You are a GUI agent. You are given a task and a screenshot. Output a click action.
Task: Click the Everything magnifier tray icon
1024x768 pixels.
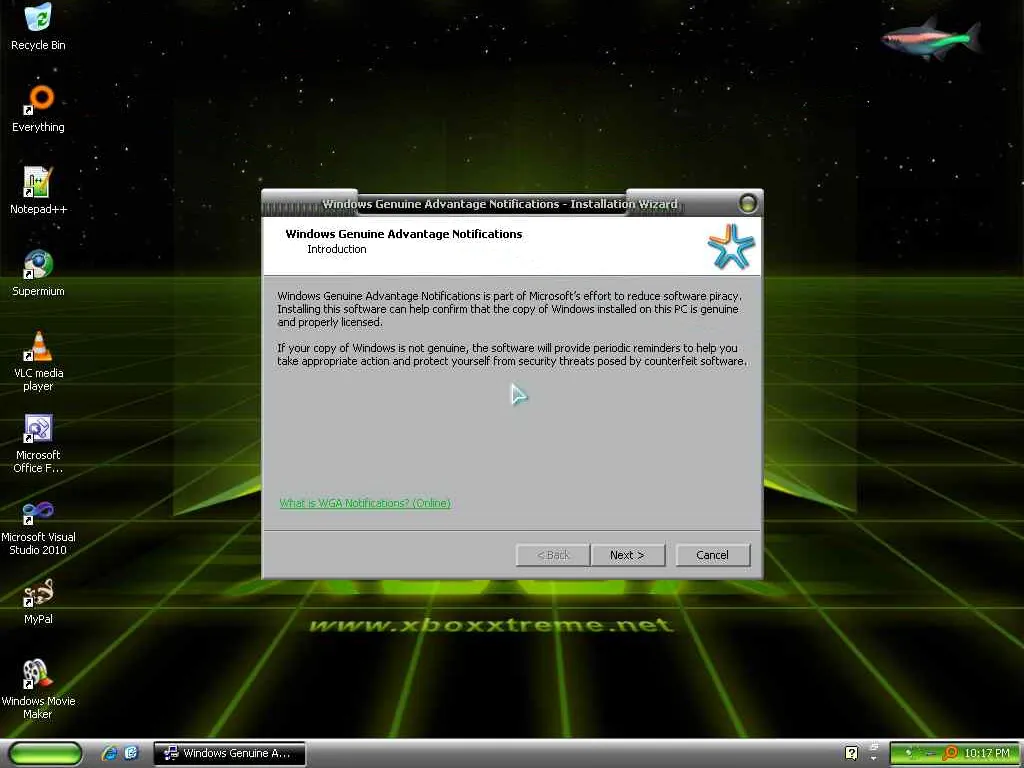click(x=950, y=753)
